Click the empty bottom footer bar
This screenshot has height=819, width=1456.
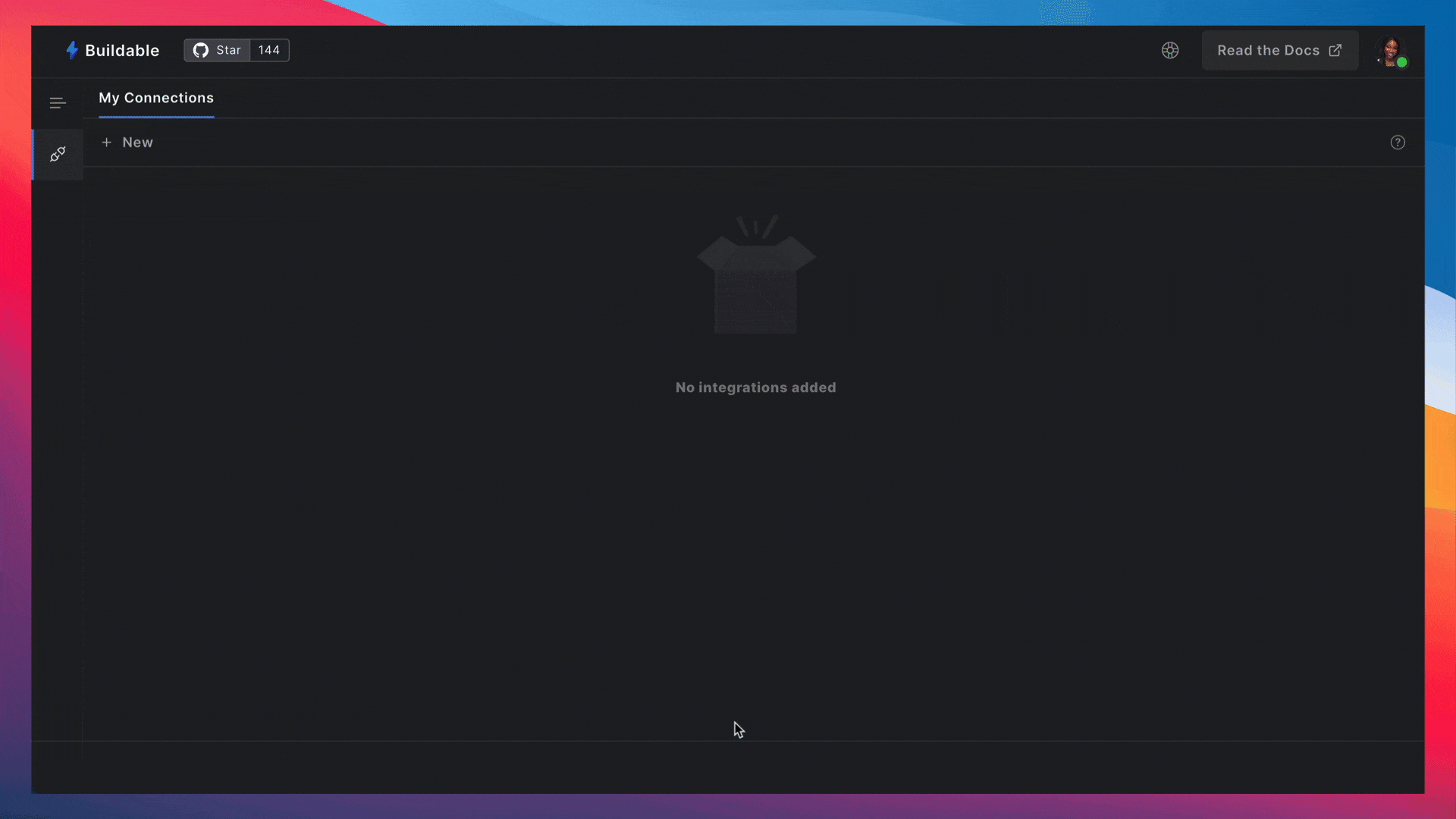click(x=728, y=767)
